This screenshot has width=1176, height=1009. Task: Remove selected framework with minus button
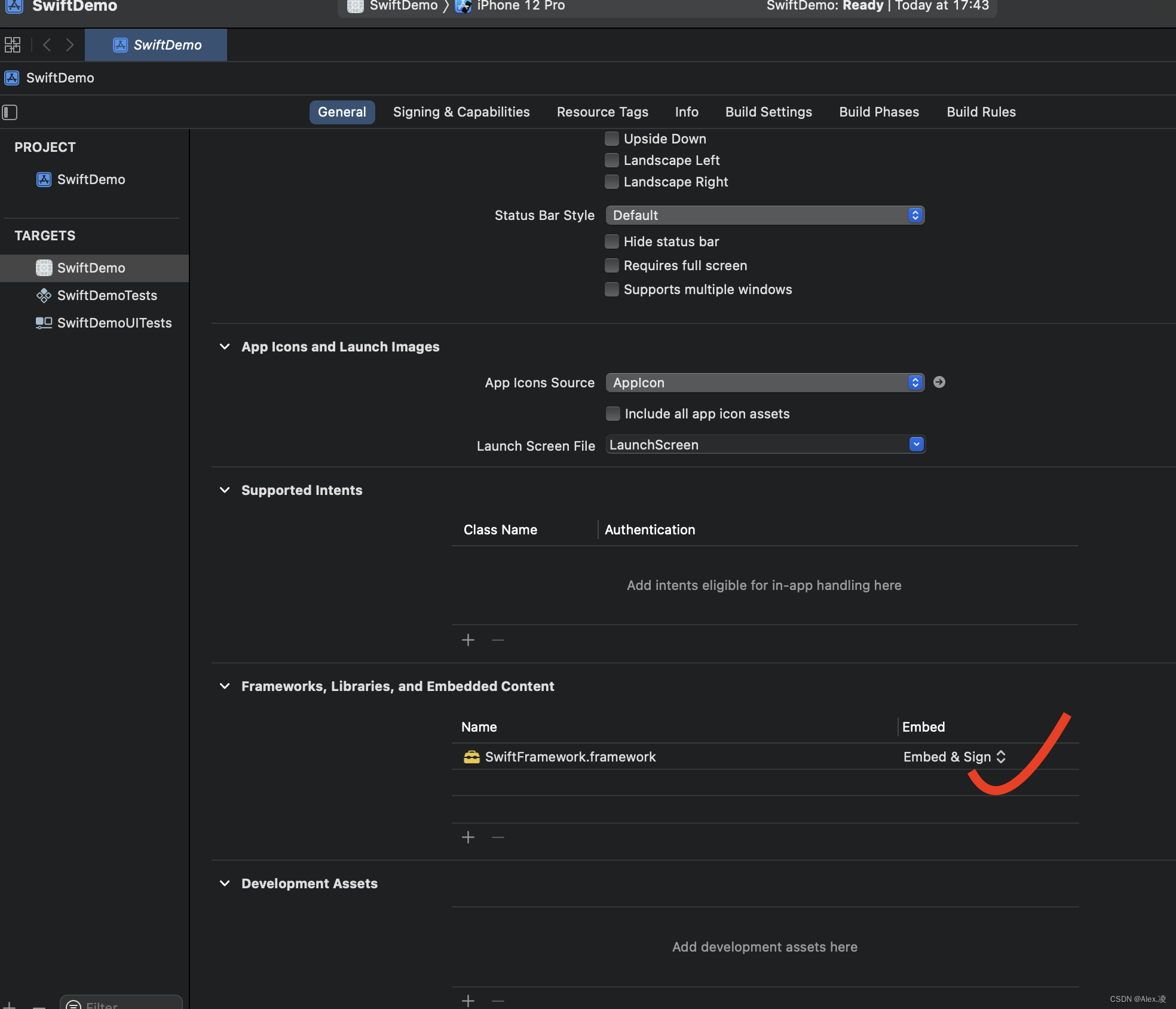pos(498,837)
